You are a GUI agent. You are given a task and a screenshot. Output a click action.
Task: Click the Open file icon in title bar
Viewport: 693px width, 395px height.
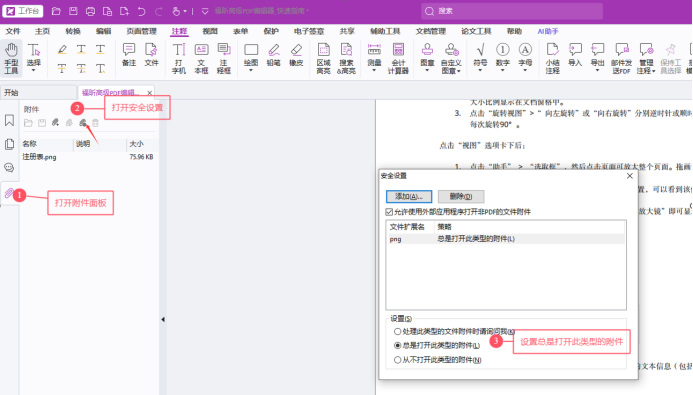pos(56,11)
